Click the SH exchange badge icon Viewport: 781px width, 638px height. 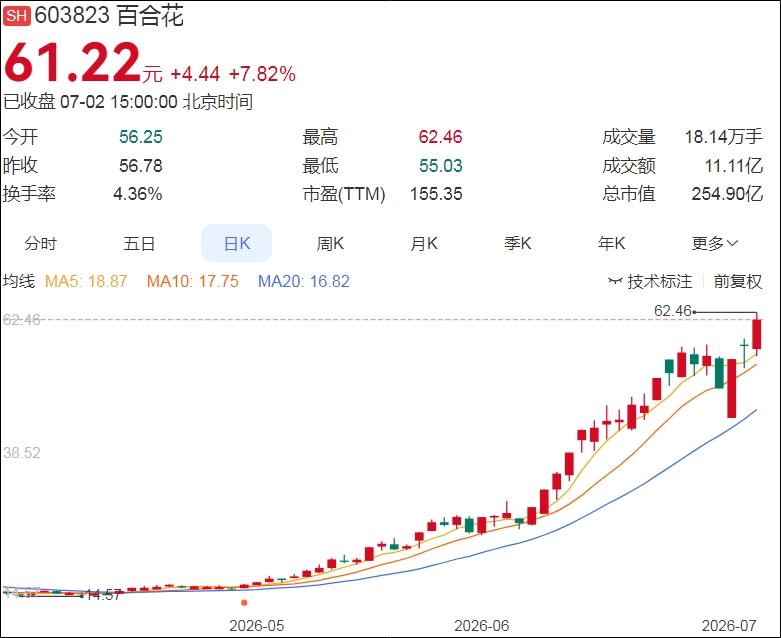tap(17, 15)
